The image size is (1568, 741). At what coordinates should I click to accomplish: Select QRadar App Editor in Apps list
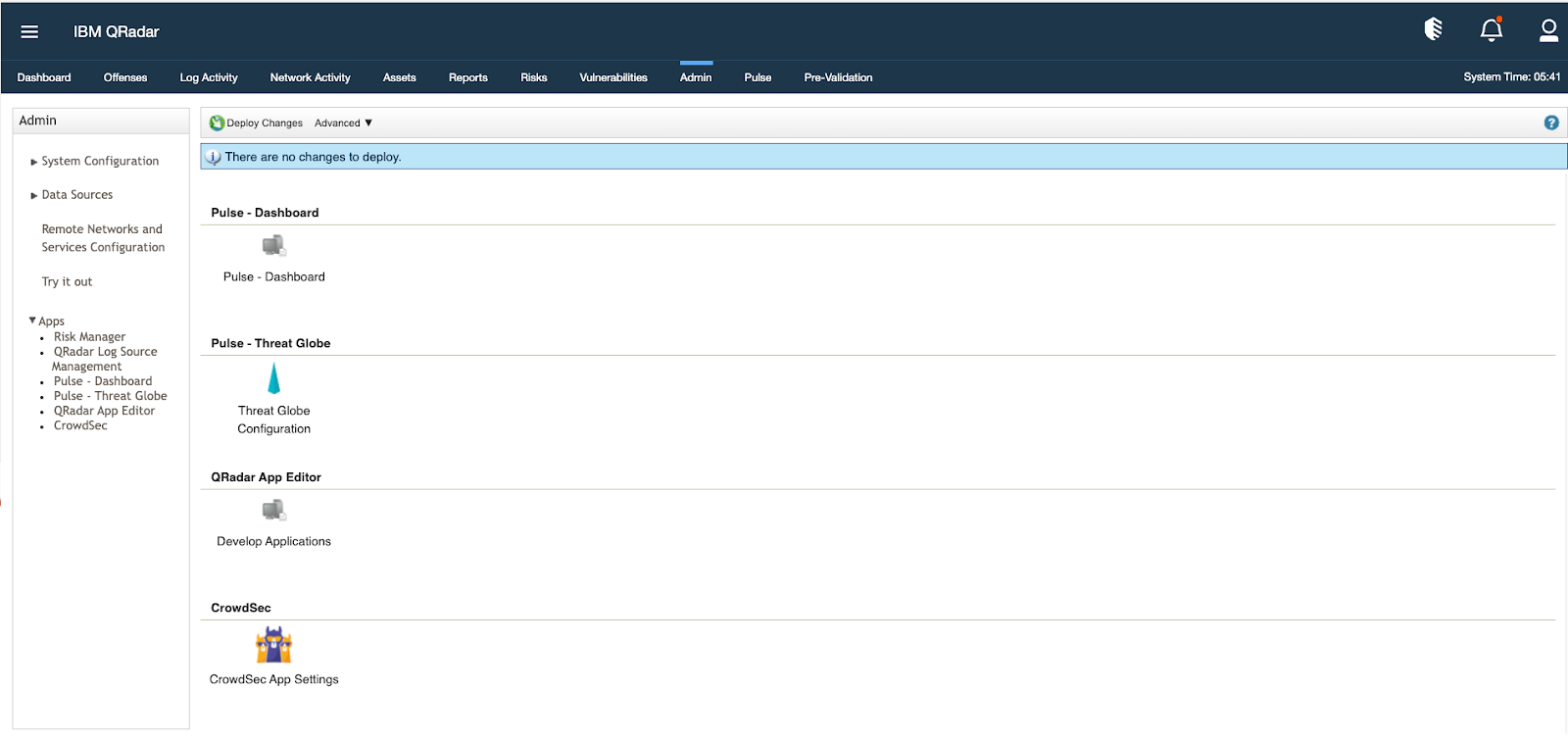coord(104,411)
